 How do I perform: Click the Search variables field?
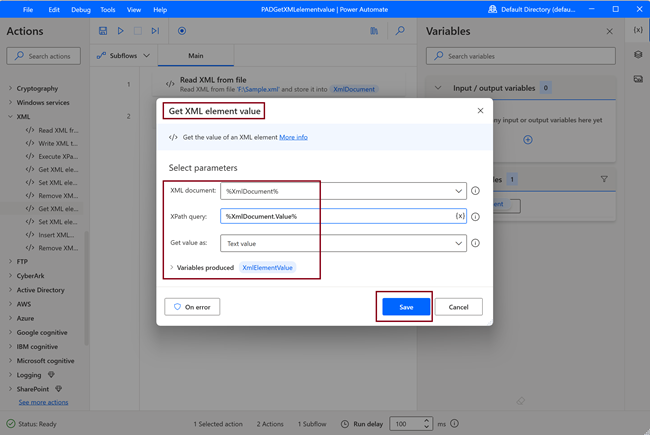pos(521,56)
